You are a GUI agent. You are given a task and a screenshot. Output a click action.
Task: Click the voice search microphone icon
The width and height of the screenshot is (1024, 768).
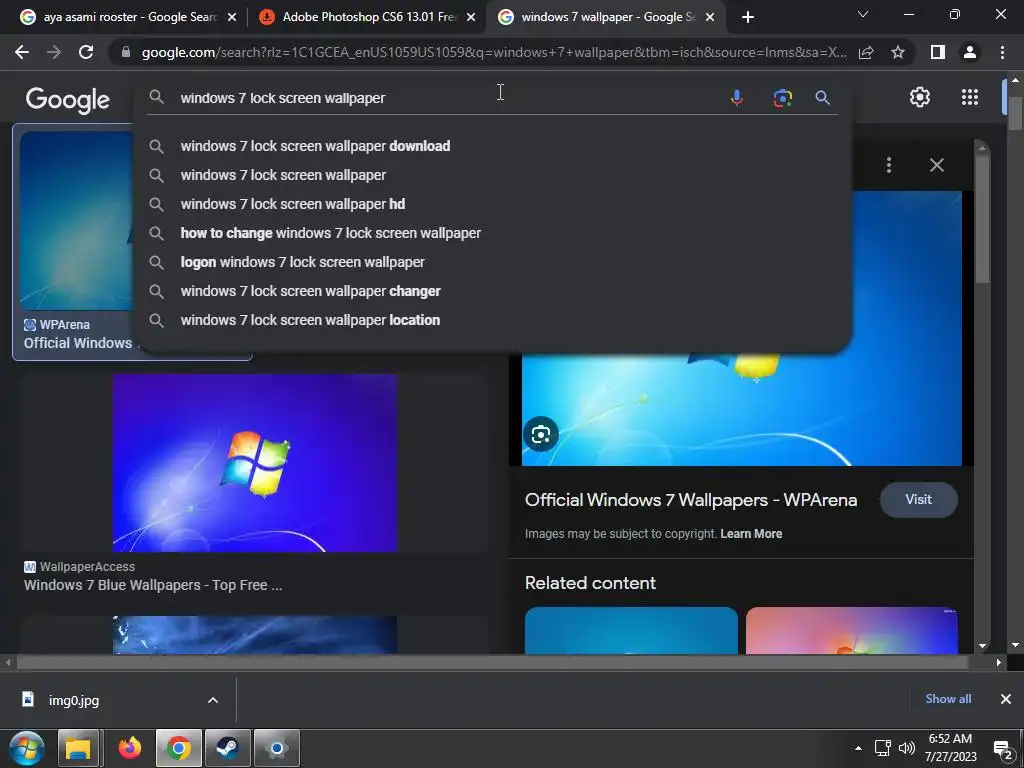pyautogui.click(x=736, y=98)
